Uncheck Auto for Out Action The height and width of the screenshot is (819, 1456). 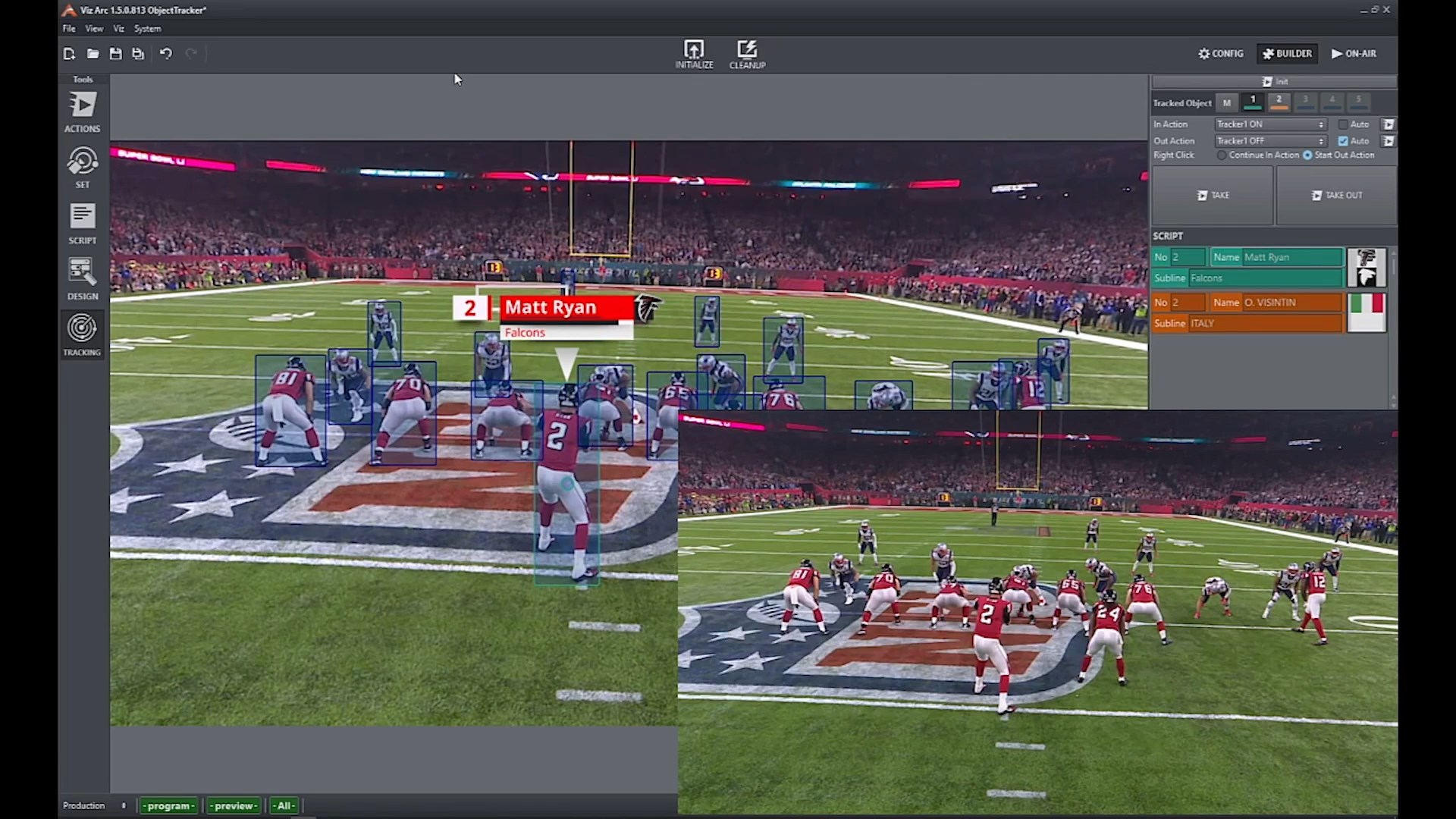pos(1343,141)
